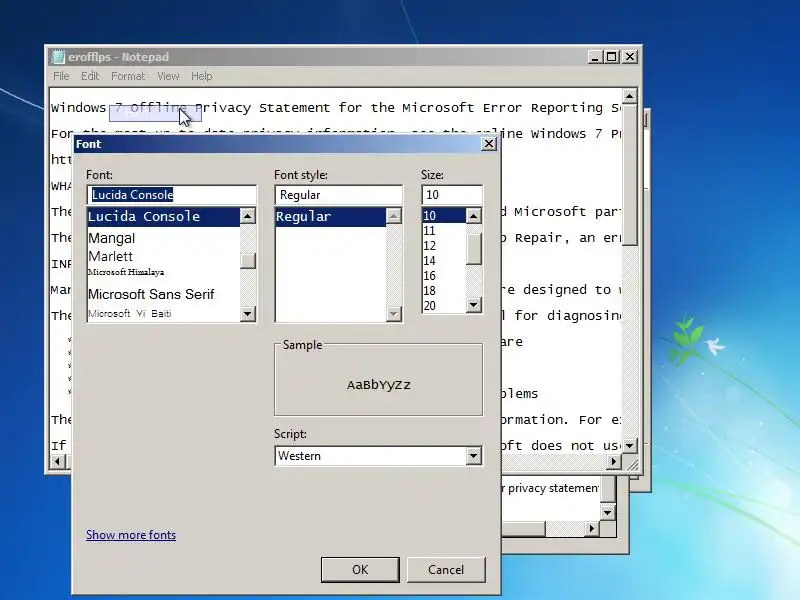
Task: Confirm font choice with OK button
Action: click(360, 569)
